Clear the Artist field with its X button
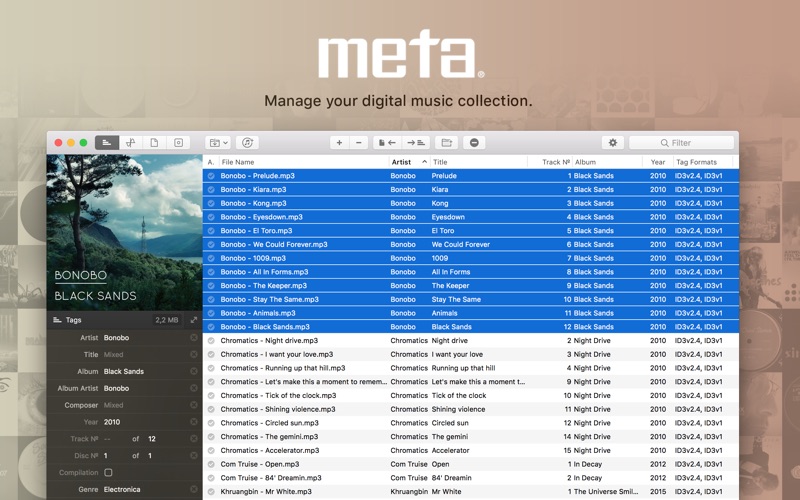The image size is (800, 500). point(193,338)
